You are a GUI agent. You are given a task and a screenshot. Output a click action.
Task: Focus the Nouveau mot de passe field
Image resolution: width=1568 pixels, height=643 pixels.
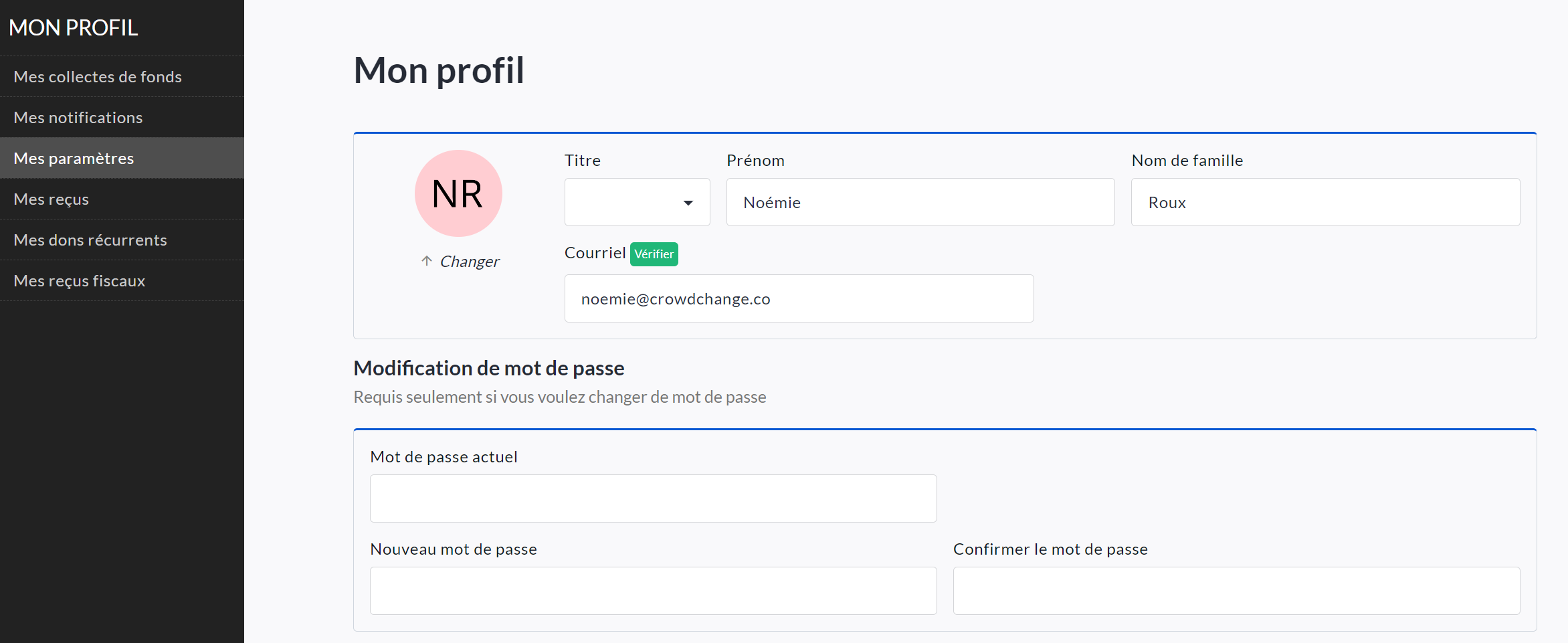[x=653, y=591]
